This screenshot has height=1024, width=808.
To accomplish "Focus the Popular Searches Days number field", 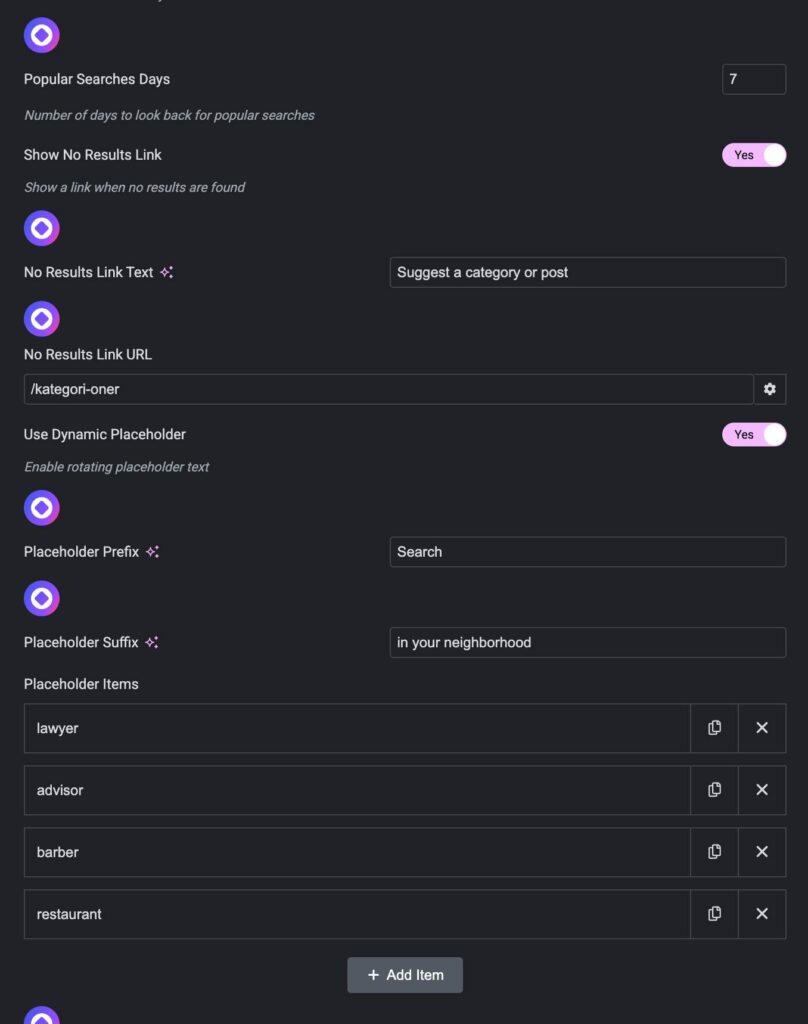I will 753,79.
